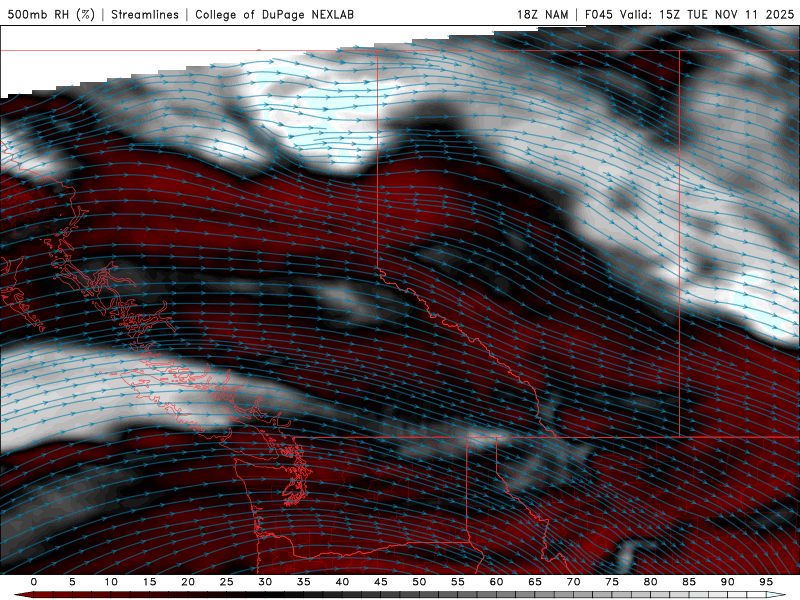This screenshot has width=800, height=600.
Task: Click the colorbar label 75
Action: pos(612,582)
